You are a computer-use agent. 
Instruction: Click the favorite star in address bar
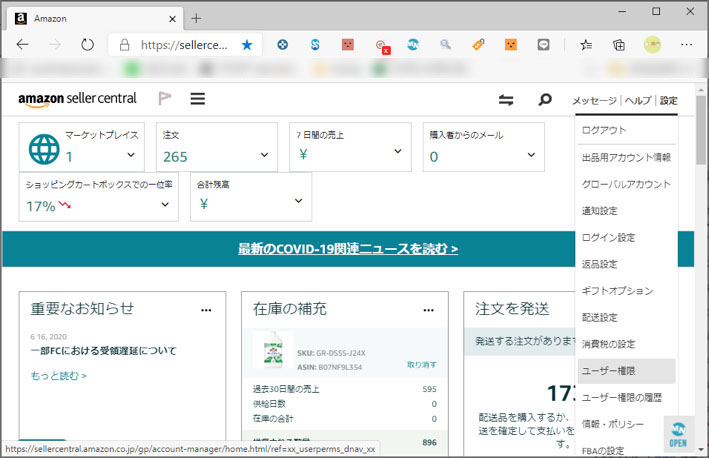pyautogui.click(x=247, y=45)
